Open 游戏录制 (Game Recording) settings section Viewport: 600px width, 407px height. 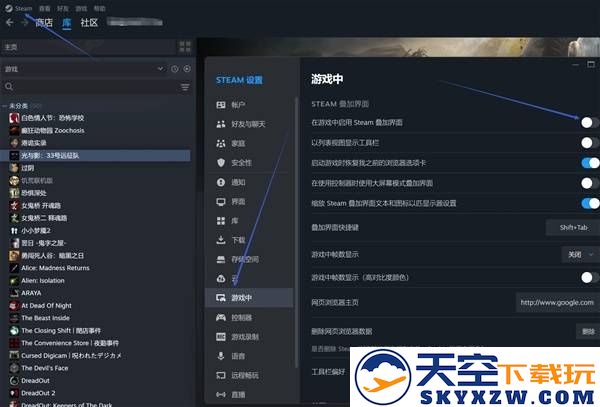(249, 337)
